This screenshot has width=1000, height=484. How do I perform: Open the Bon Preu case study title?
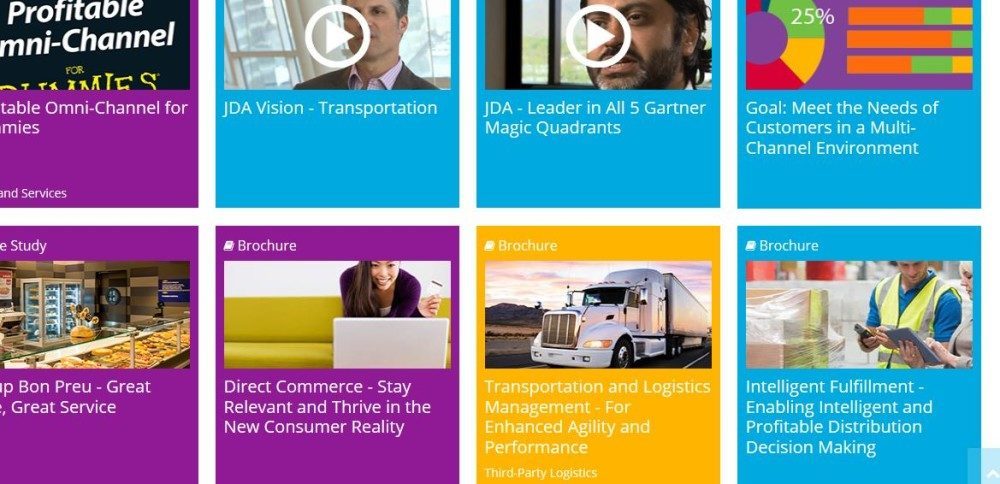[75, 397]
